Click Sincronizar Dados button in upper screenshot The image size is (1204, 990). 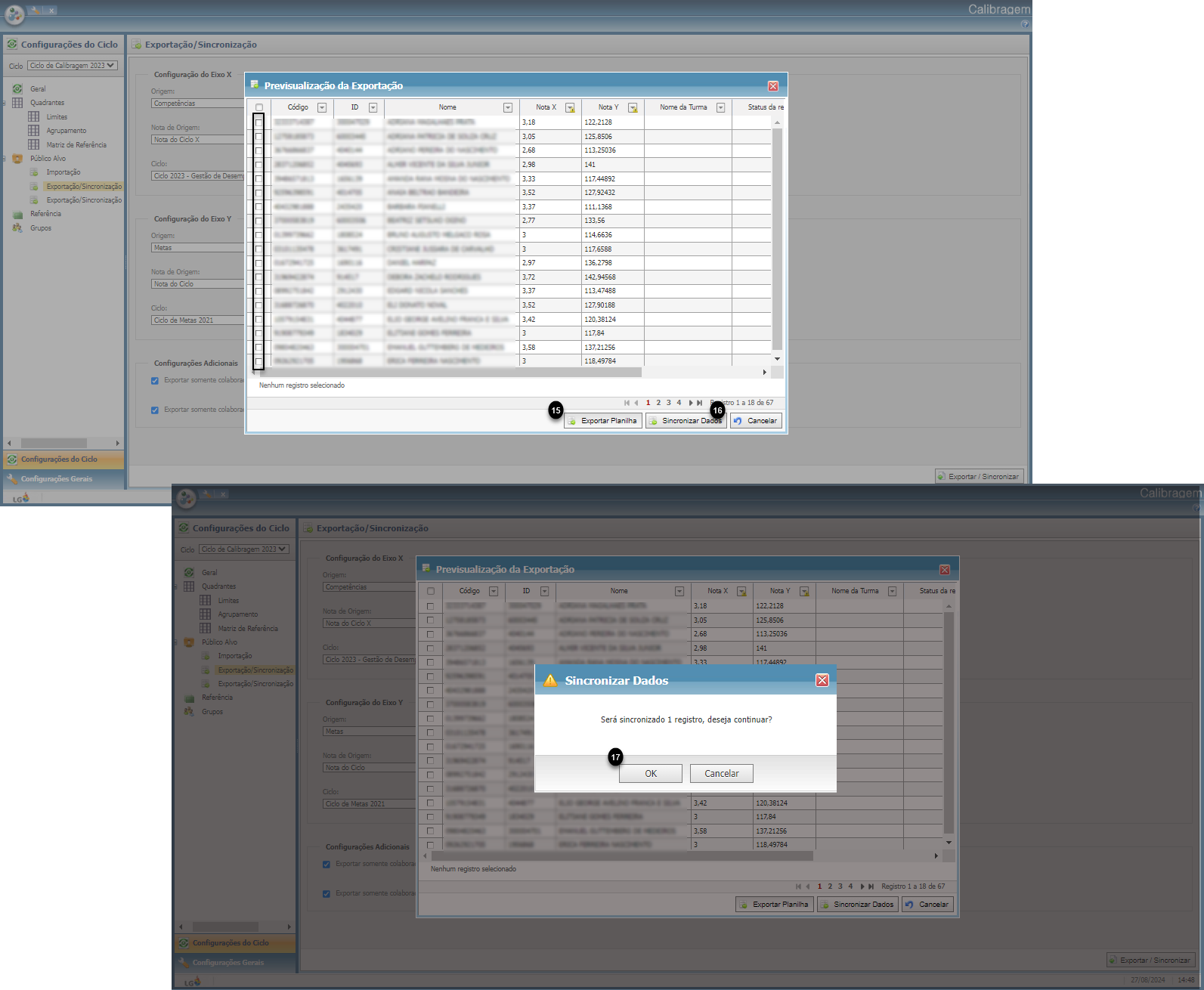[x=686, y=421]
